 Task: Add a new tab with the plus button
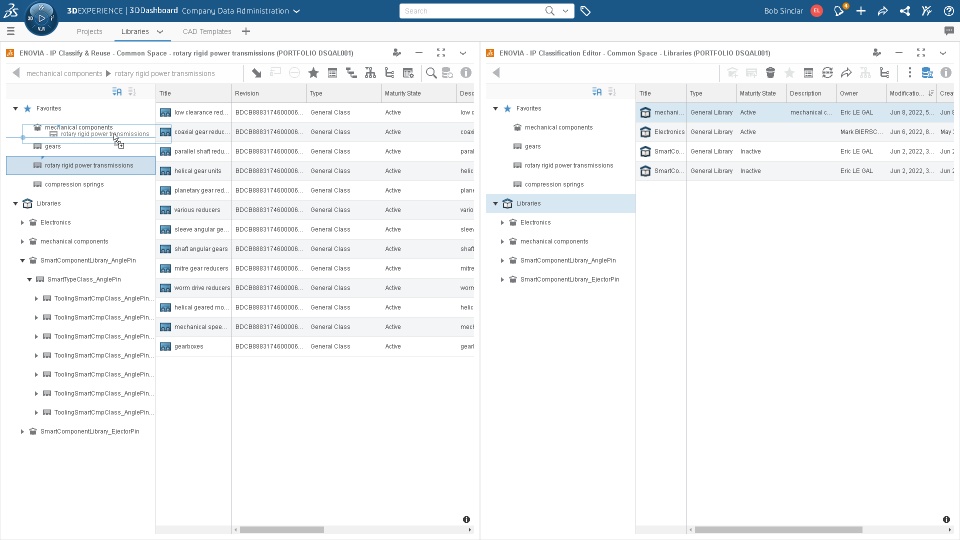click(246, 31)
